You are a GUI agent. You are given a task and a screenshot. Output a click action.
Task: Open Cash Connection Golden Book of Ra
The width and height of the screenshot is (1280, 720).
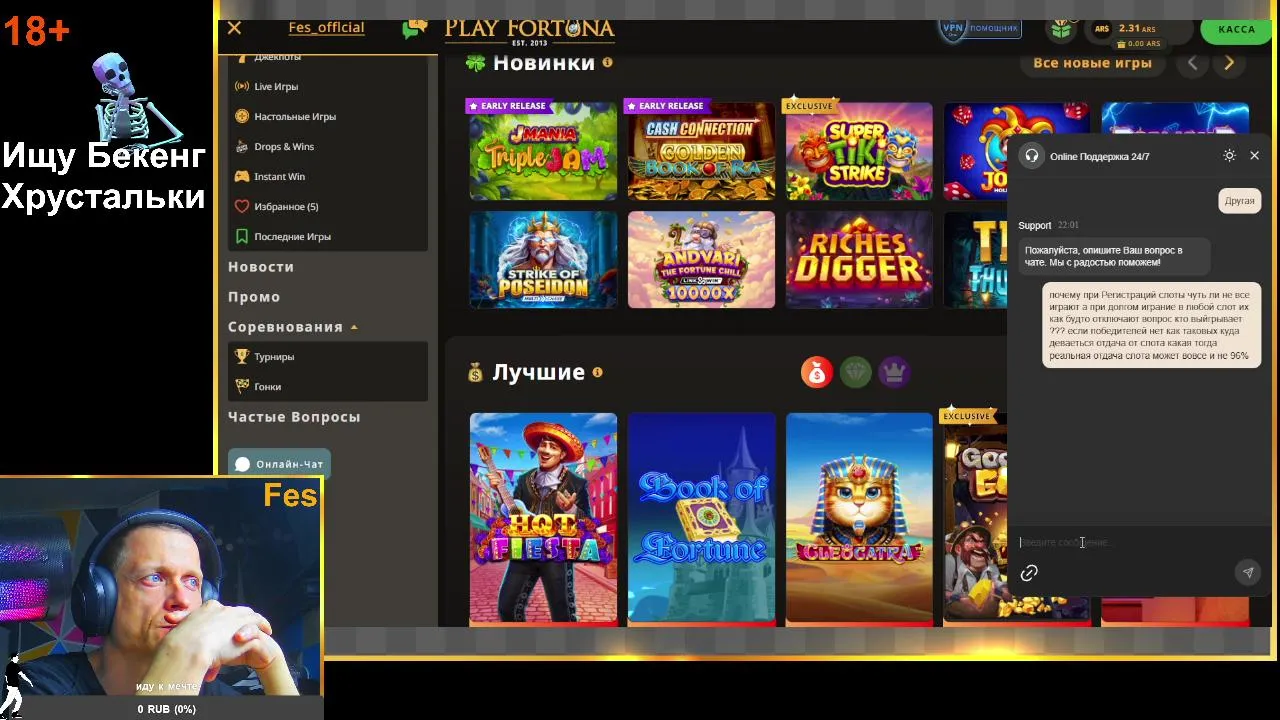pyautogui.click(x=701, y=151)
